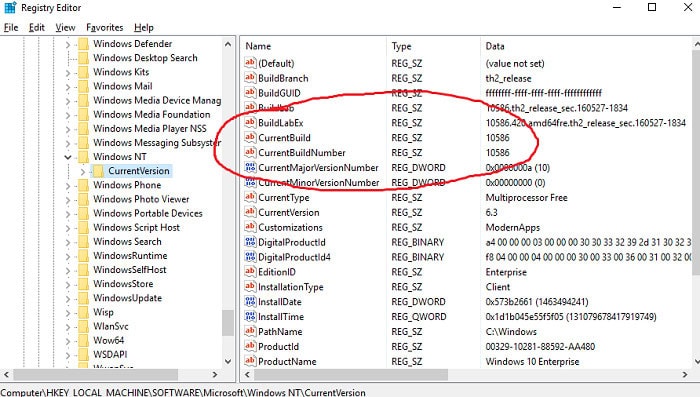This screenshot has height=397, width=700.
Task: Click the Windows Defender folder icon
Action: point(83,44)
